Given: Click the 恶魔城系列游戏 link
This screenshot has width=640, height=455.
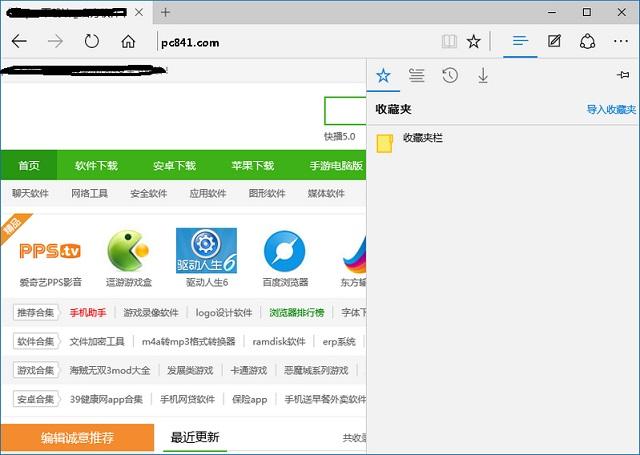Looking at the screenshot, I should (x=316, y=371).
